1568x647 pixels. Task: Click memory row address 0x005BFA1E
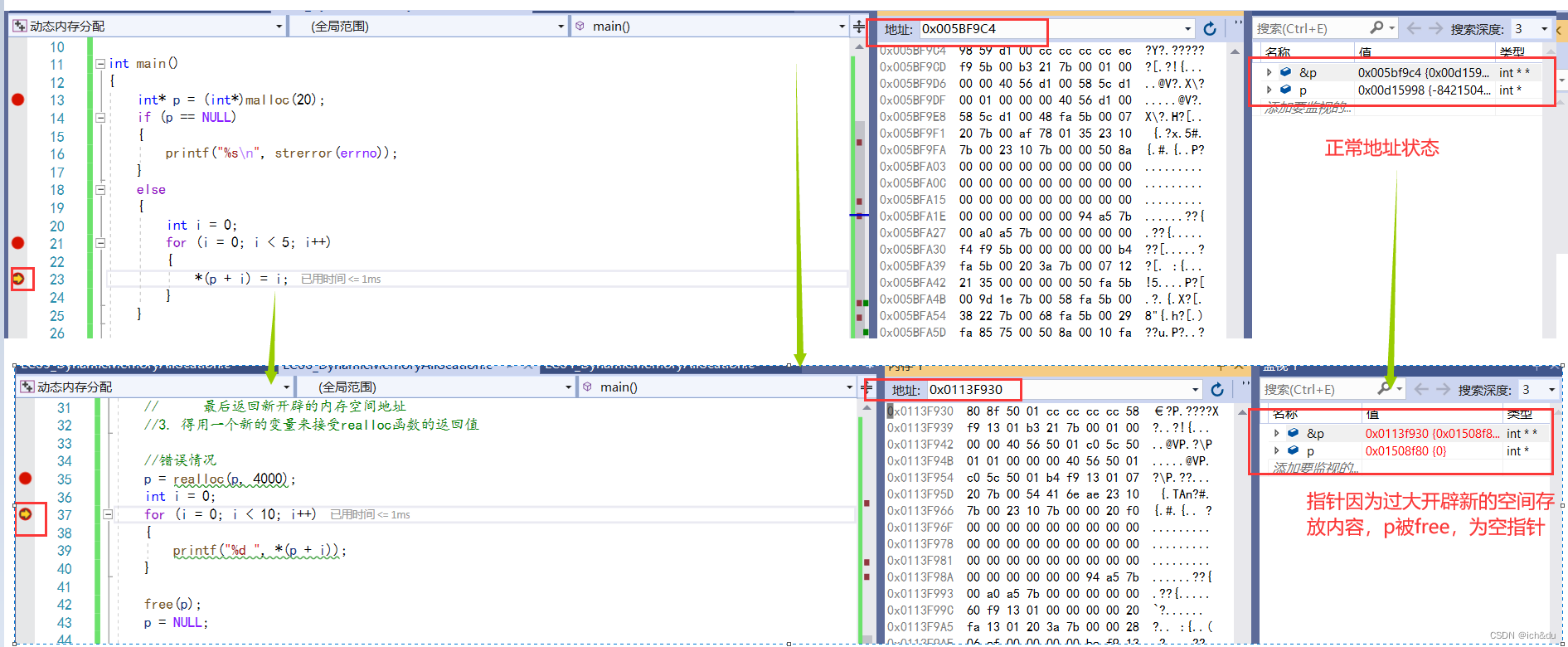[x=912, y=216]
